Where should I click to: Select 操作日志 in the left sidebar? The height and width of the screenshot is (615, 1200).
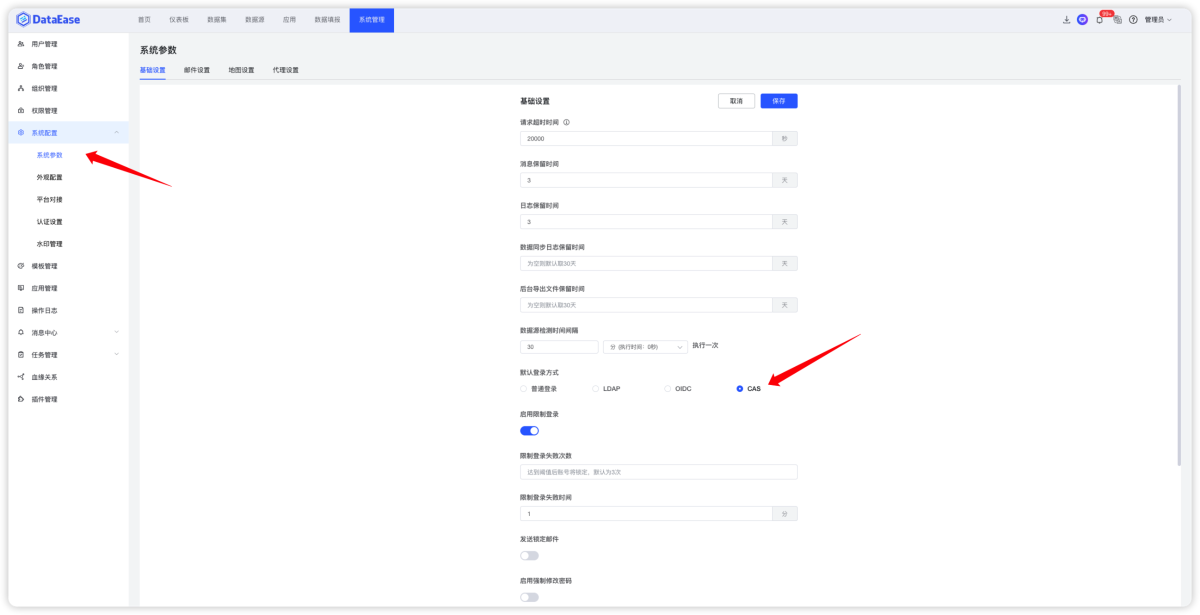[x=47, y=310]
